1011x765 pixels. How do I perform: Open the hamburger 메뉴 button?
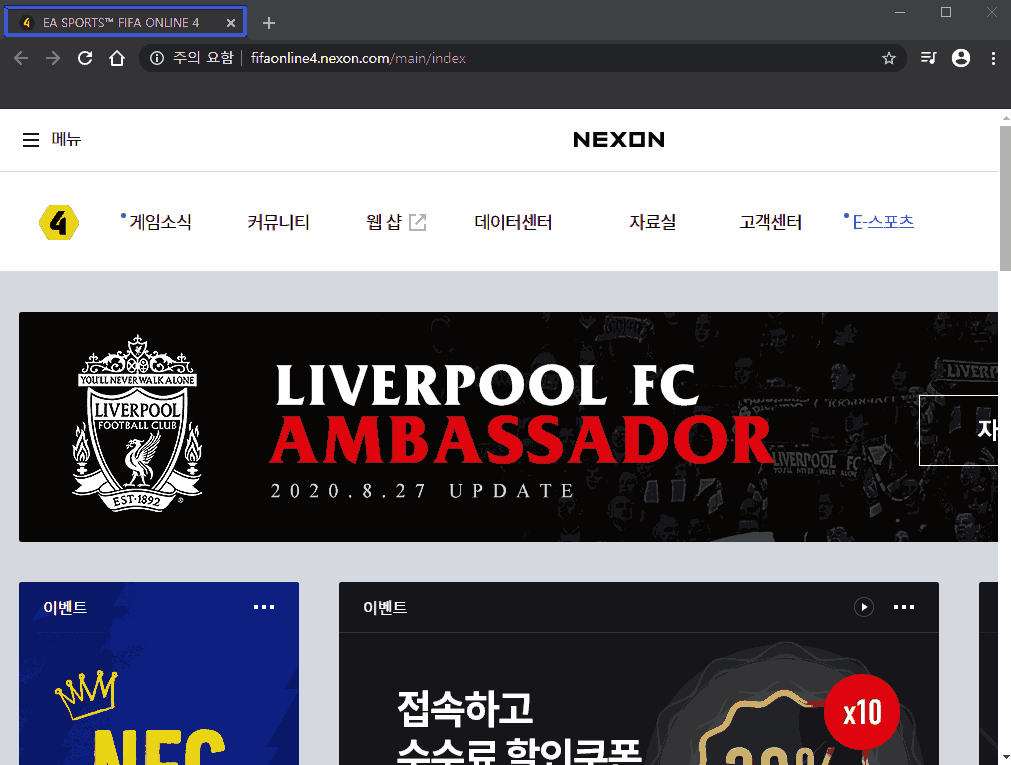coord(52,139)
